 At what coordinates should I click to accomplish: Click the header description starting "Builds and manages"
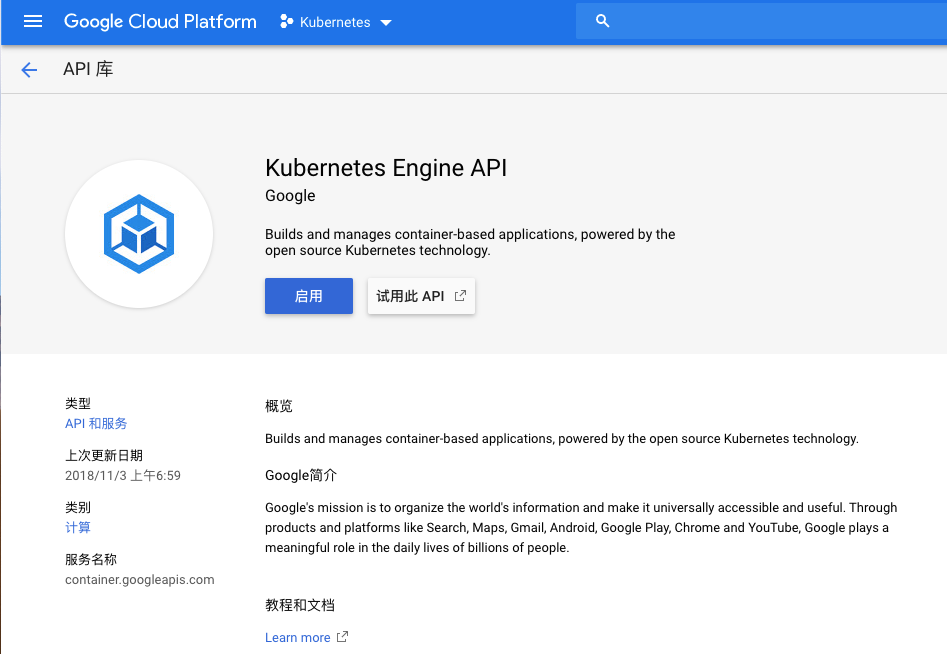pyautogui.click(x=470, y=242)
